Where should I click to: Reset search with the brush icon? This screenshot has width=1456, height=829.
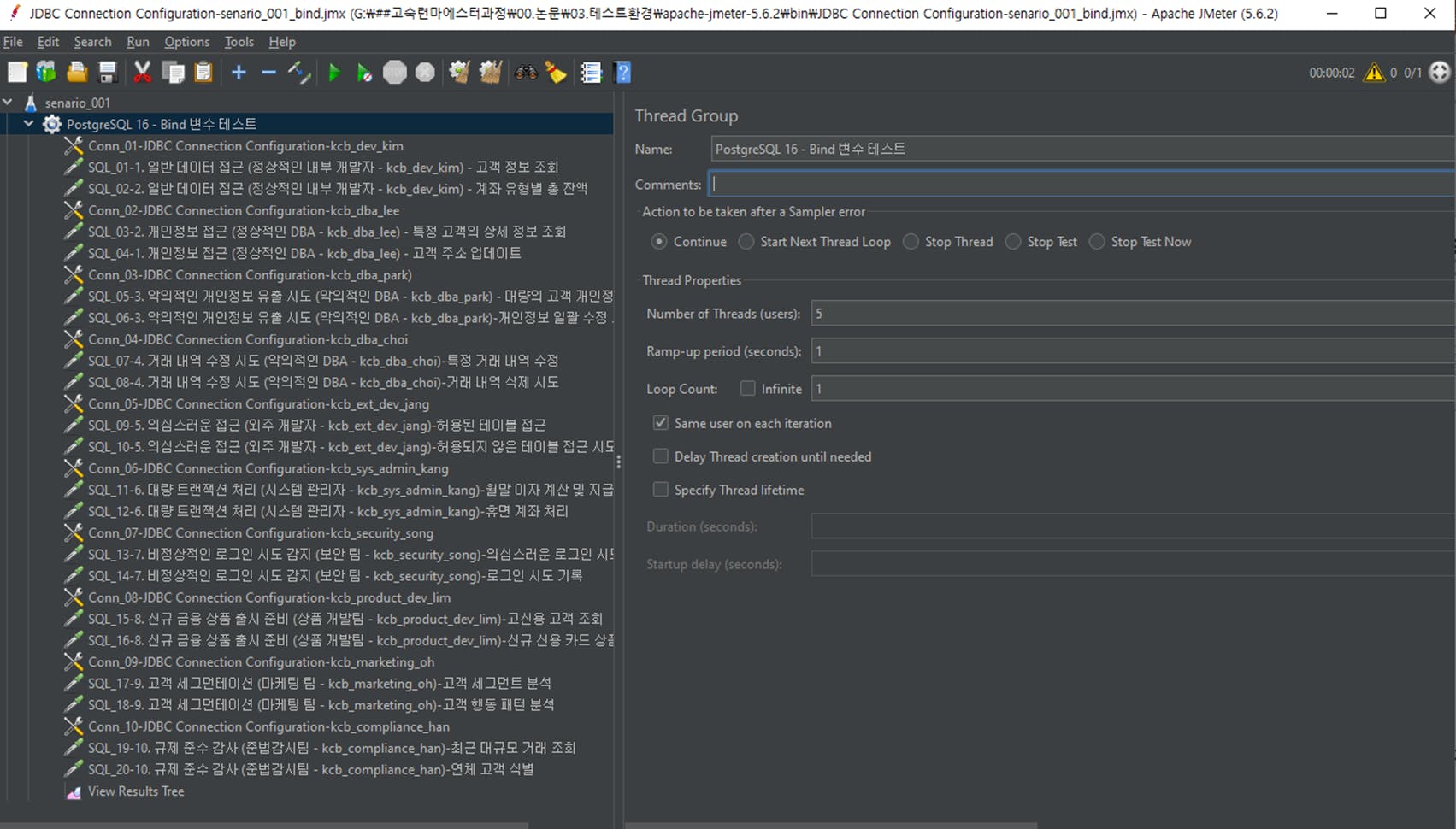[x=556, y=73]
